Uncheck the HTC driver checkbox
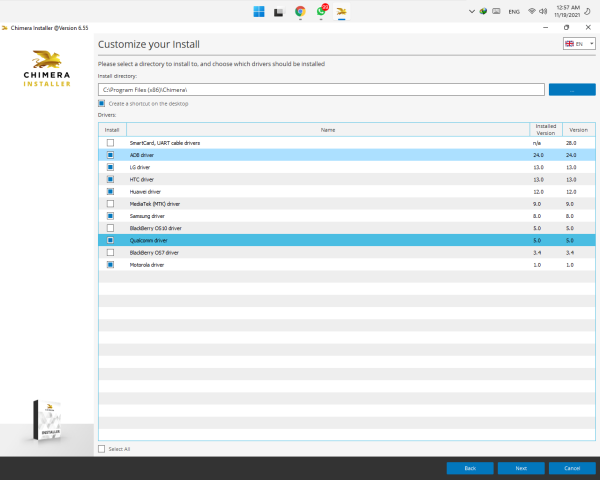 [x=110, y=179]
